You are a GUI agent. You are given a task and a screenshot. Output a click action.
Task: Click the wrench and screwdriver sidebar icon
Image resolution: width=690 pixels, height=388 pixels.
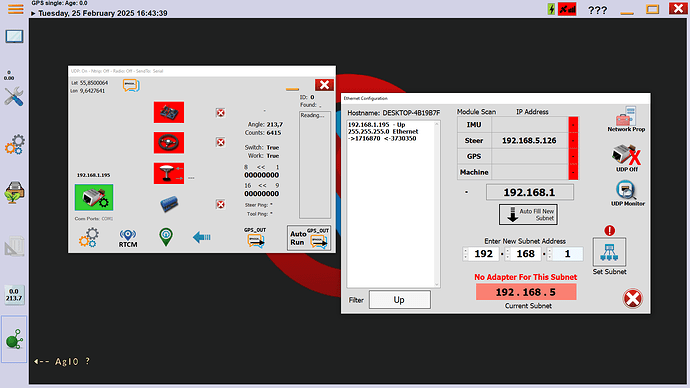point(14,96)
